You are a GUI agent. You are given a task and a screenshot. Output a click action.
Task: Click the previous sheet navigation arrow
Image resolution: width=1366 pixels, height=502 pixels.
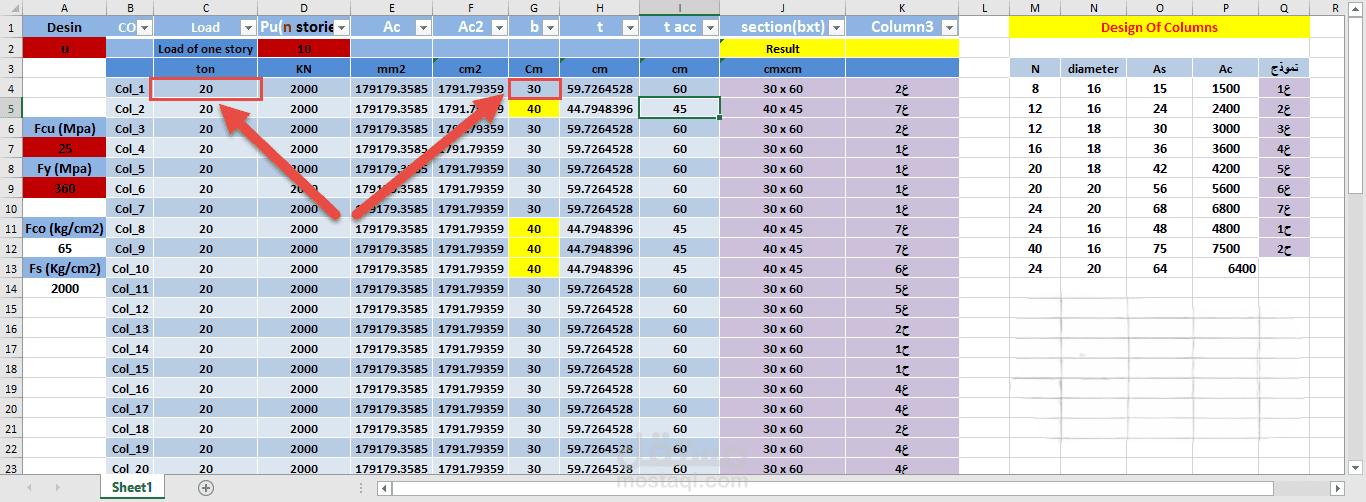click(29, 488)
